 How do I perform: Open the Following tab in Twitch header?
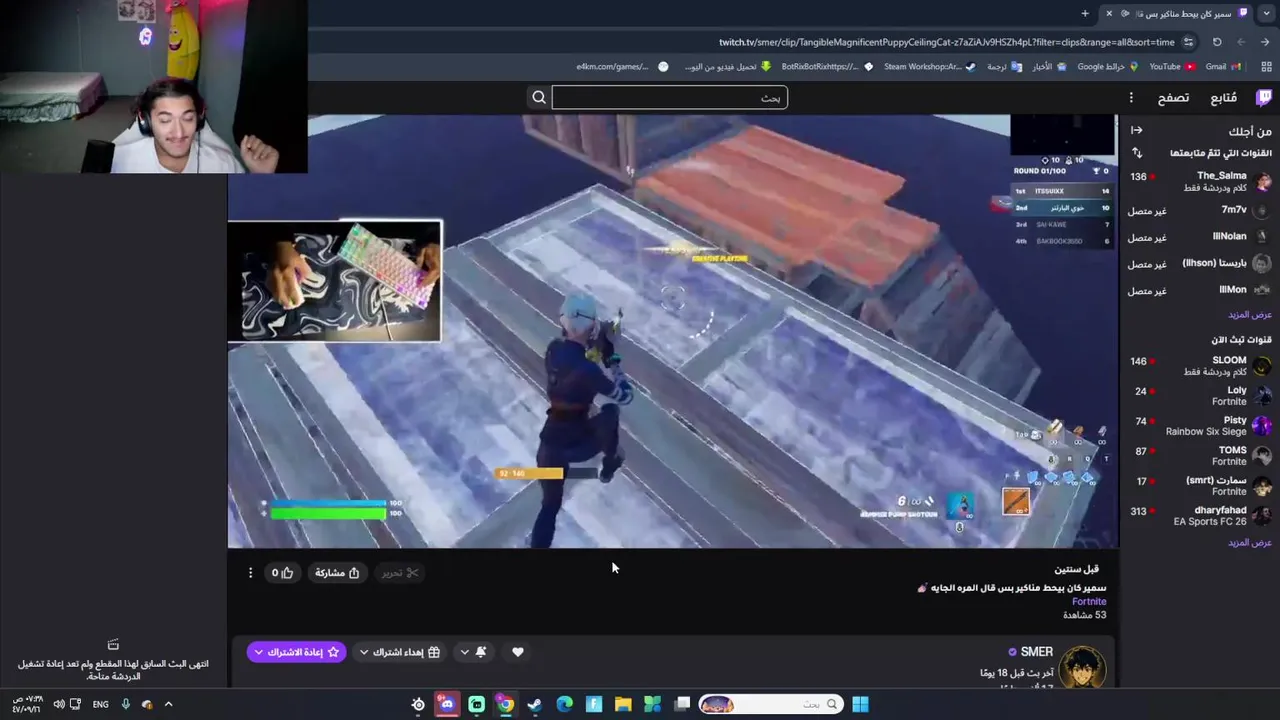[x=1223, y=97]
